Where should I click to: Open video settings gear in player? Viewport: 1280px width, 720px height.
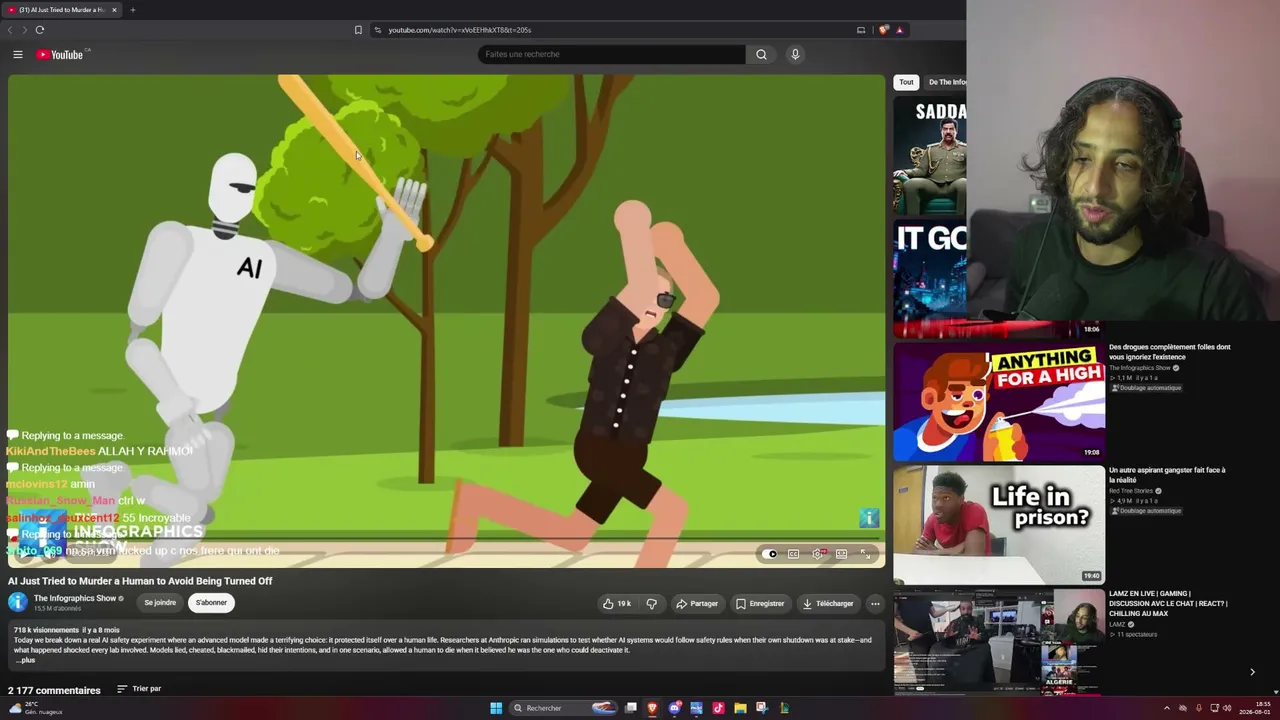[818, 554]
